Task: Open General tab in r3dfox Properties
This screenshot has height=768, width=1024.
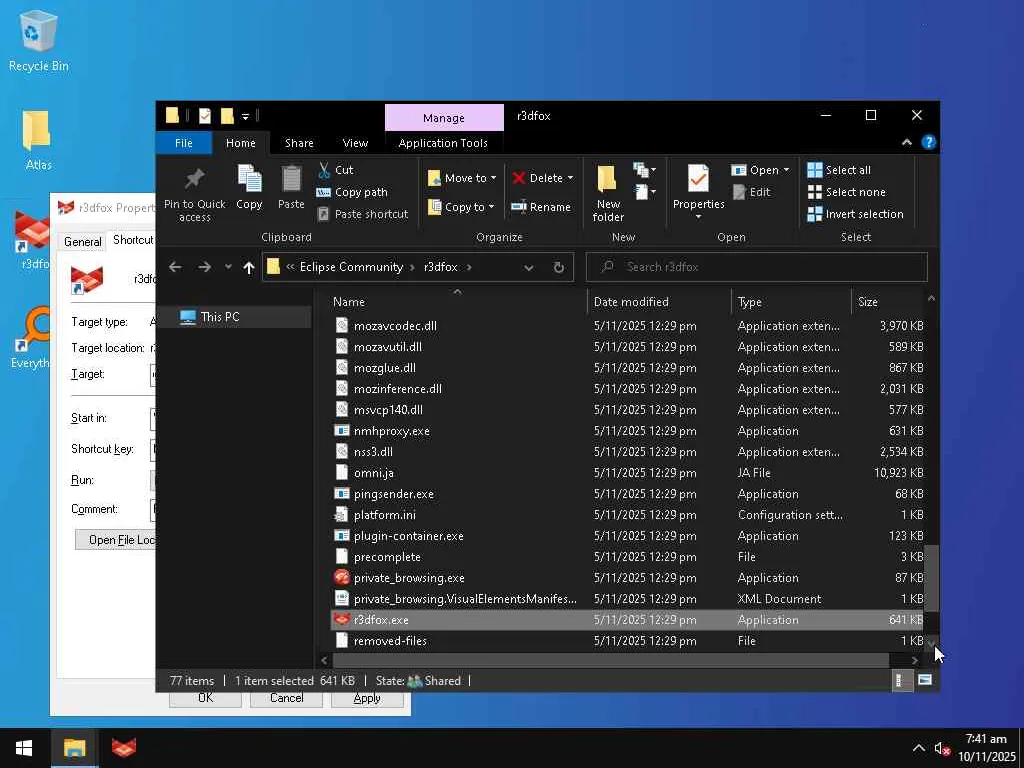Action: 82,242
